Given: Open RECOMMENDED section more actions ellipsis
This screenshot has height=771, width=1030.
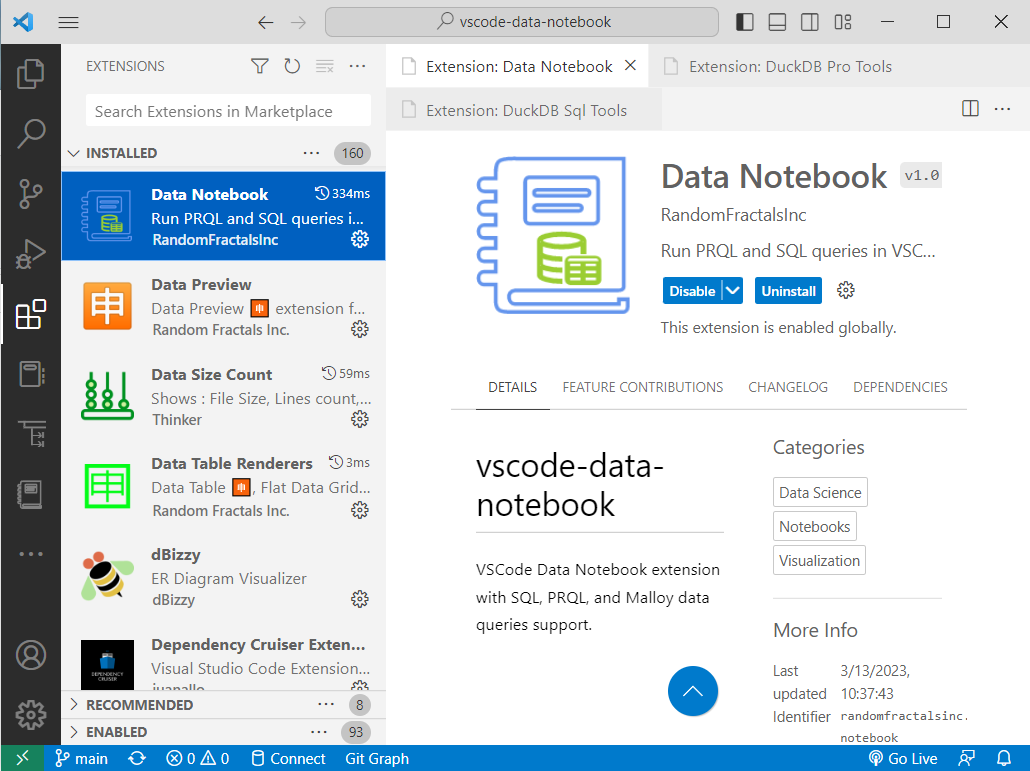Looking at the screenshot, I should (326, 705).
